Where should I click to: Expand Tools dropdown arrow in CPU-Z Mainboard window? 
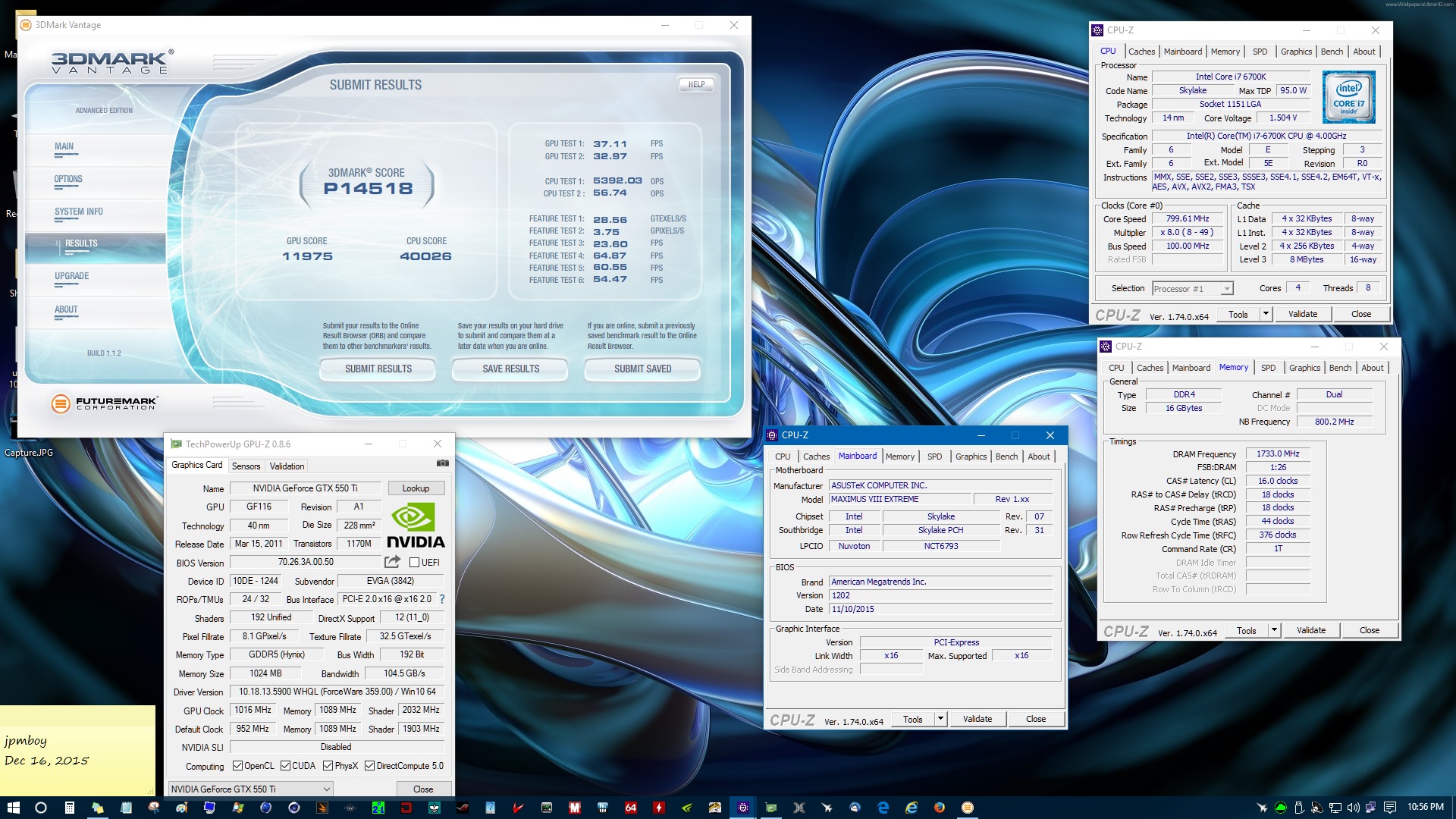[940, 719]
